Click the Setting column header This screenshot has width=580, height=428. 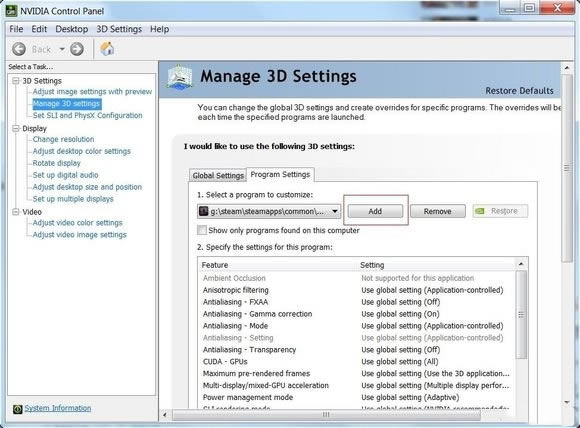[436, 265]
